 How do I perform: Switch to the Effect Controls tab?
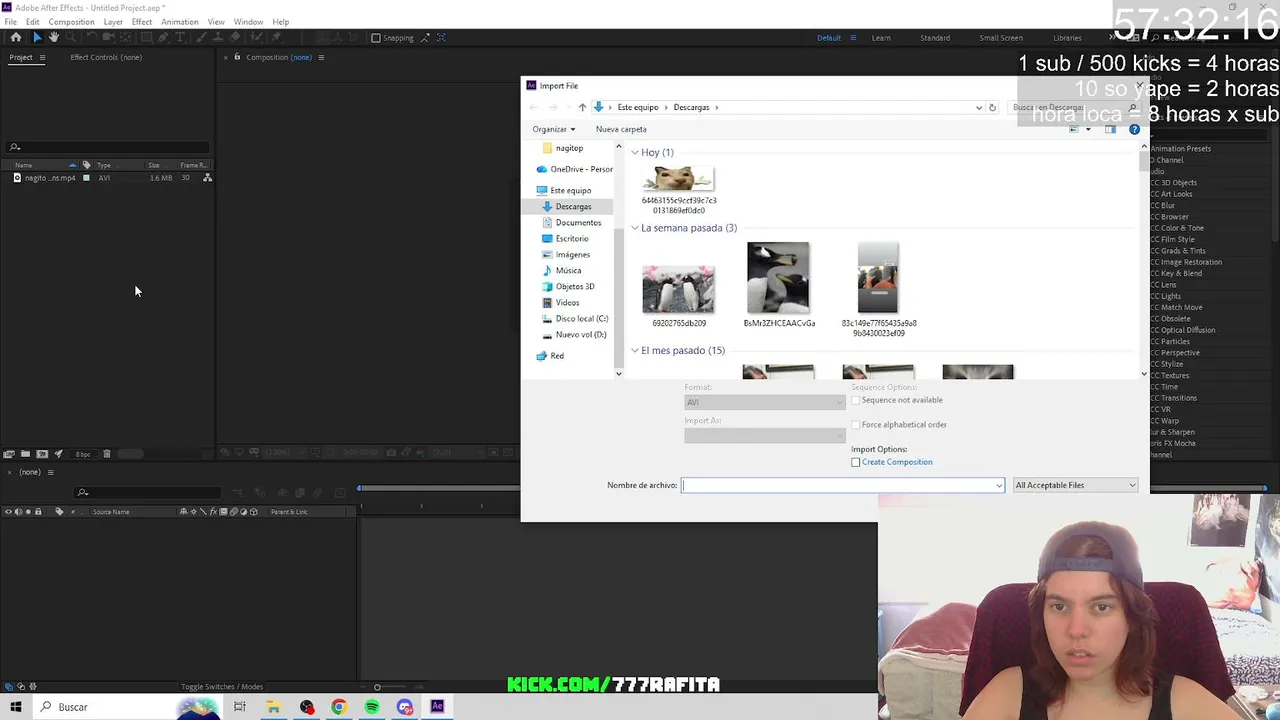[x=106, y=57]
